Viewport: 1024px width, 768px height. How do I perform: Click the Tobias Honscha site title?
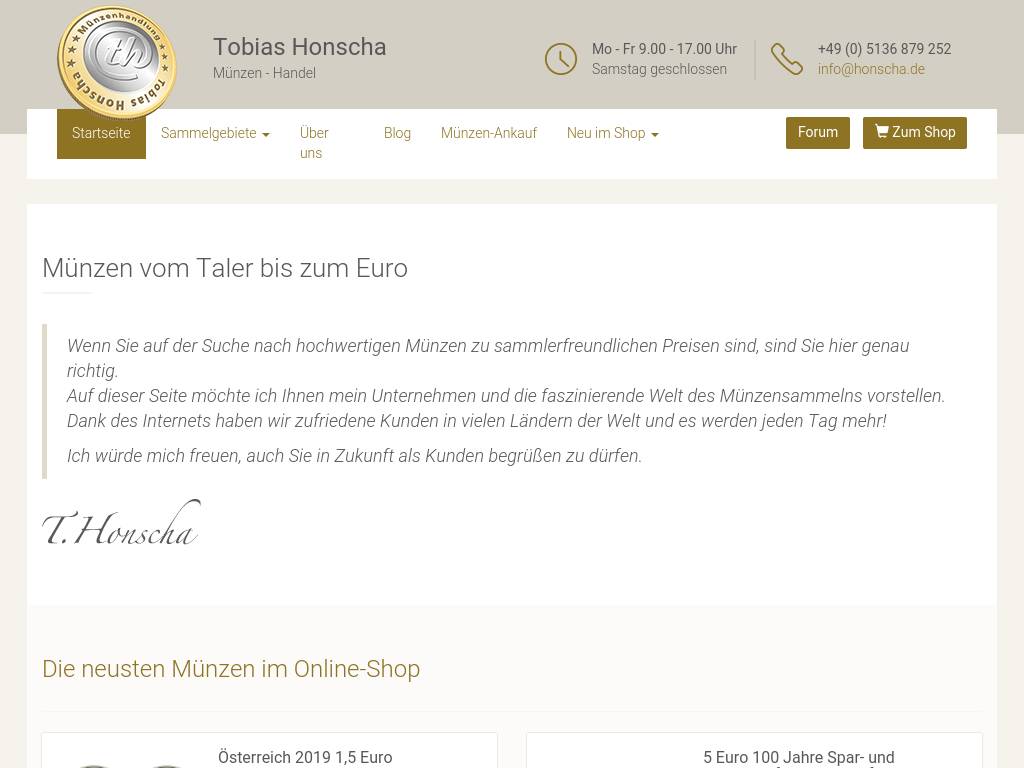299,47
